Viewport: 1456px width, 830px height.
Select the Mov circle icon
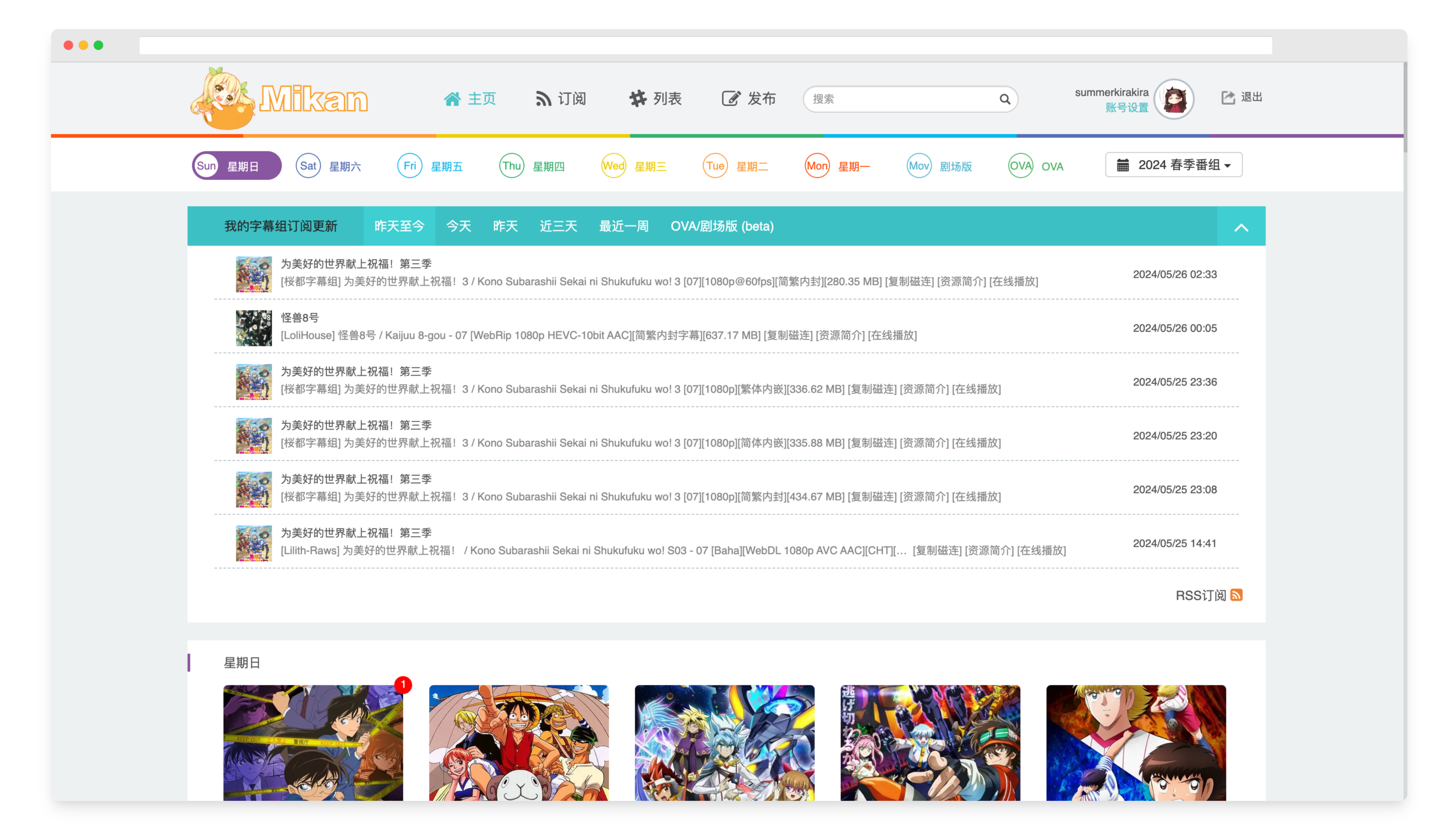pos(919,166)
